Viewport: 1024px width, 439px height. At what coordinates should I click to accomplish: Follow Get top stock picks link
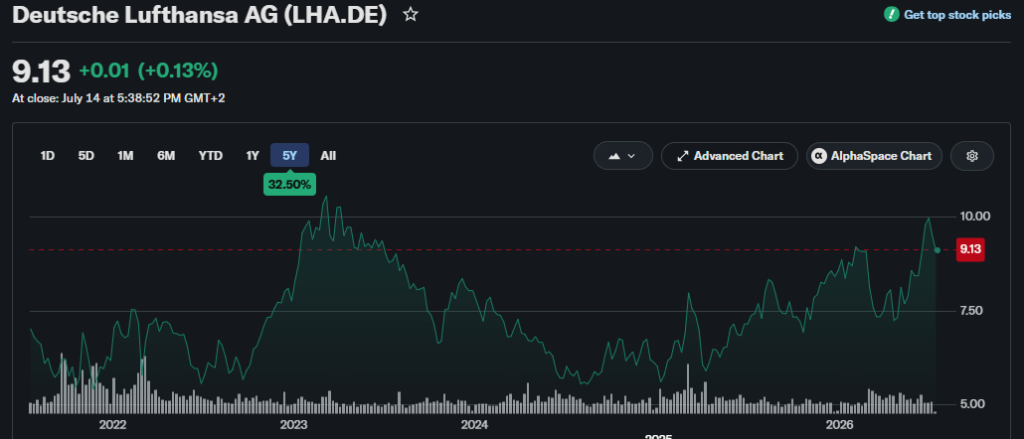coord(957,14)
